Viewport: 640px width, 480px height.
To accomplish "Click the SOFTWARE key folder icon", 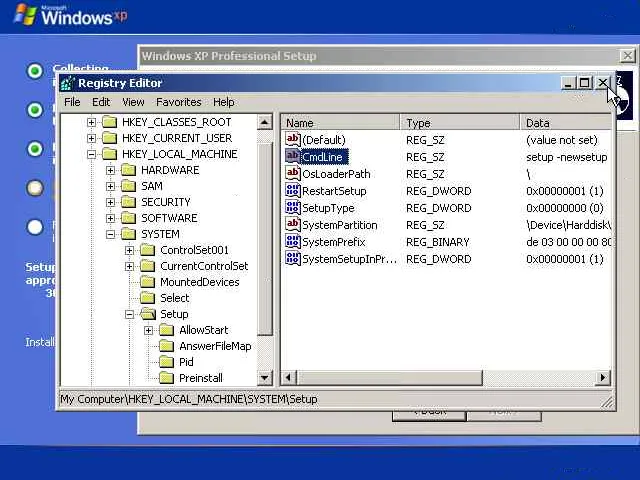I will click(x=129, y=218).
